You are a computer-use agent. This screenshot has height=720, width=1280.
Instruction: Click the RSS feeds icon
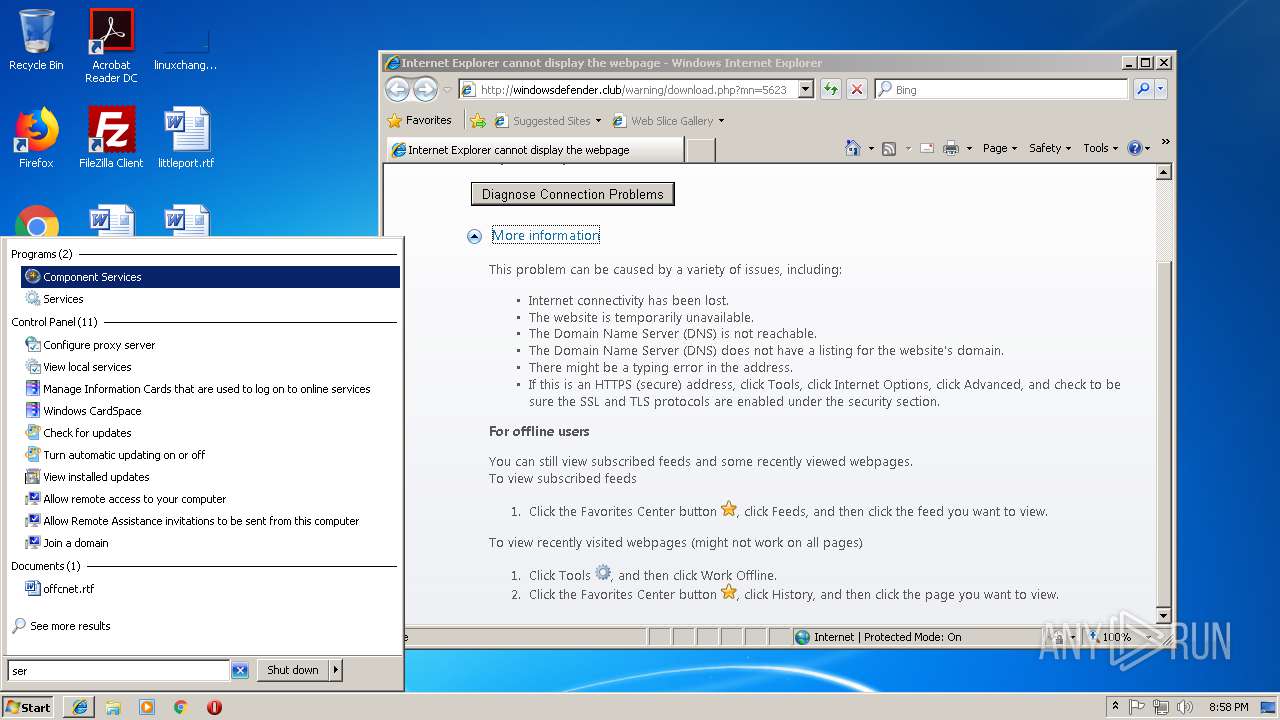[x=888, y=148]
